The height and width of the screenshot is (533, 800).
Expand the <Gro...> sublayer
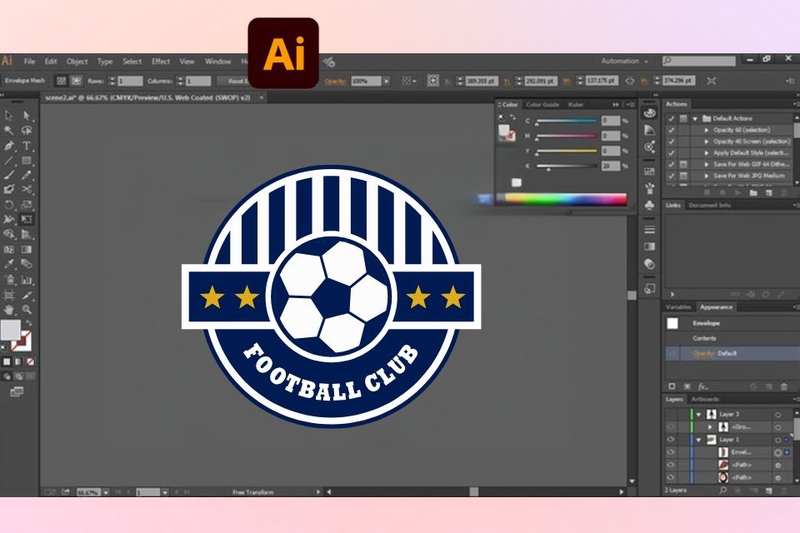point(710,427)
